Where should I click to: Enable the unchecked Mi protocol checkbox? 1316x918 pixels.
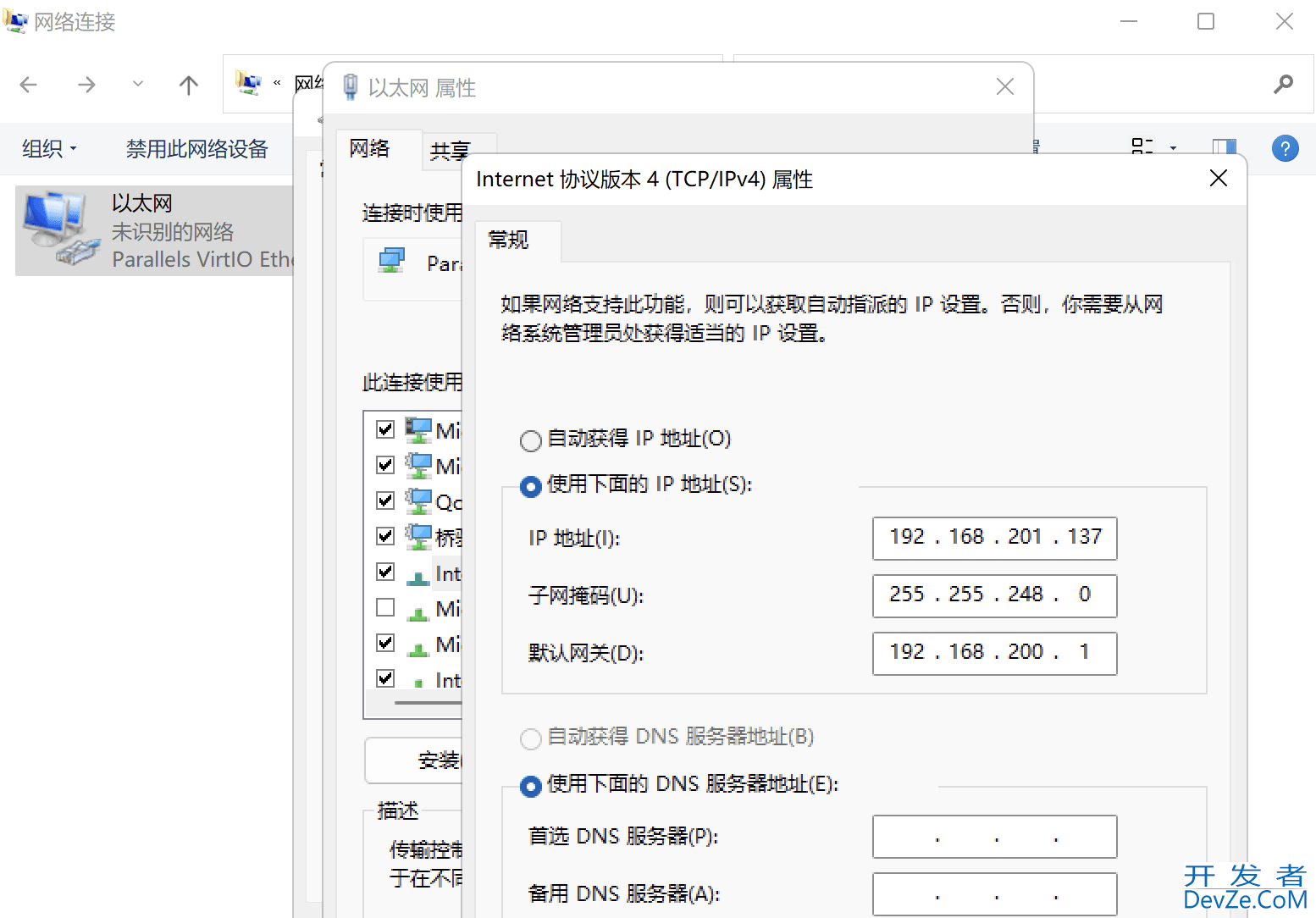tap(385, 607)
